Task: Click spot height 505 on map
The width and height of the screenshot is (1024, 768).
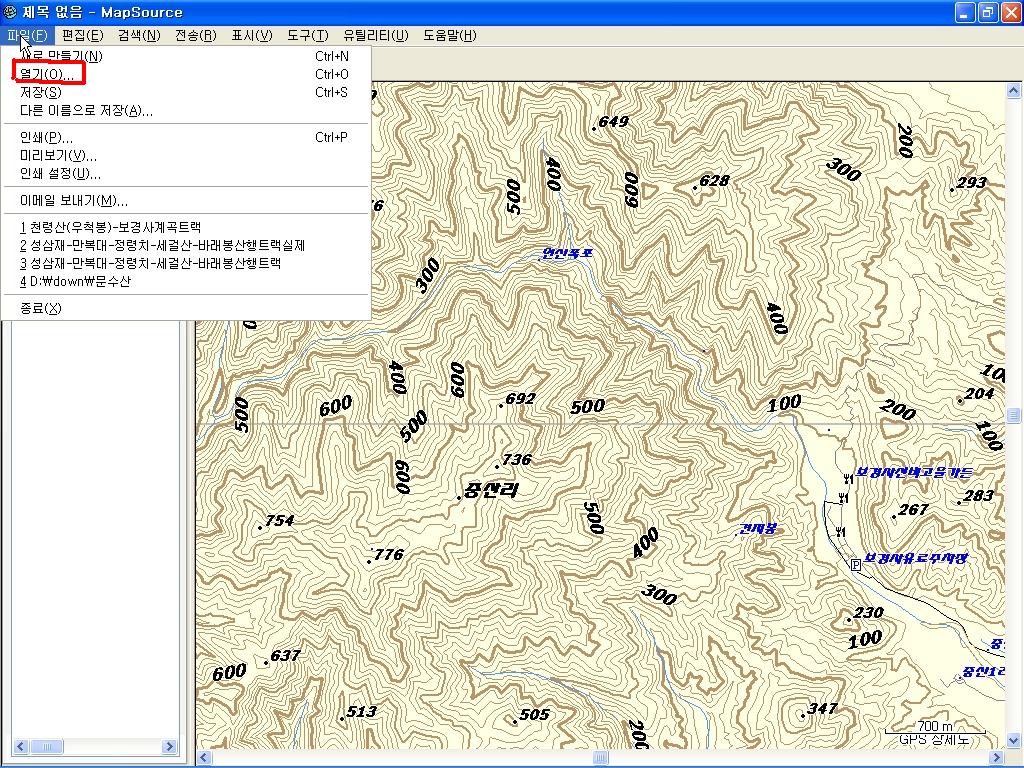Action: click(x=534, y=714)
